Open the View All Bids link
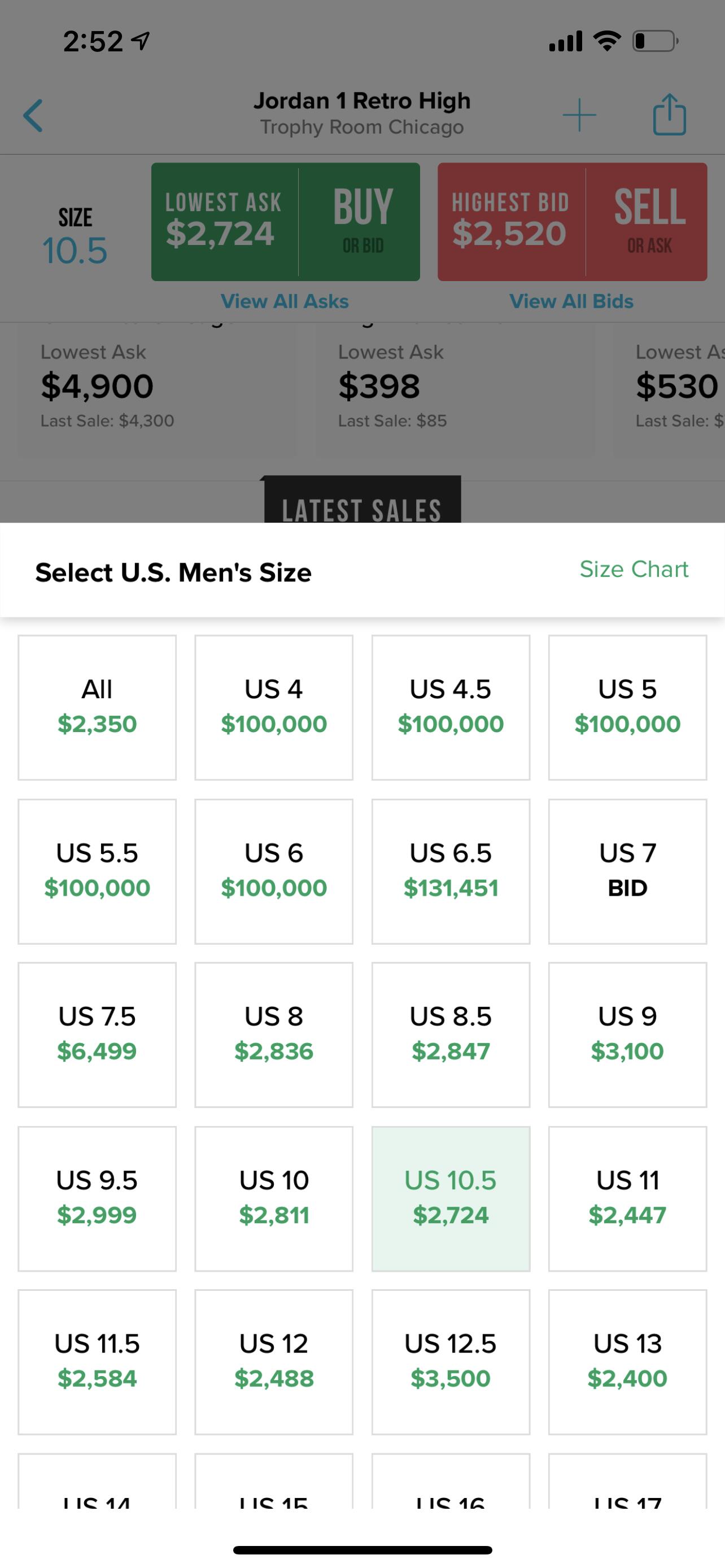 pos(571,301)
